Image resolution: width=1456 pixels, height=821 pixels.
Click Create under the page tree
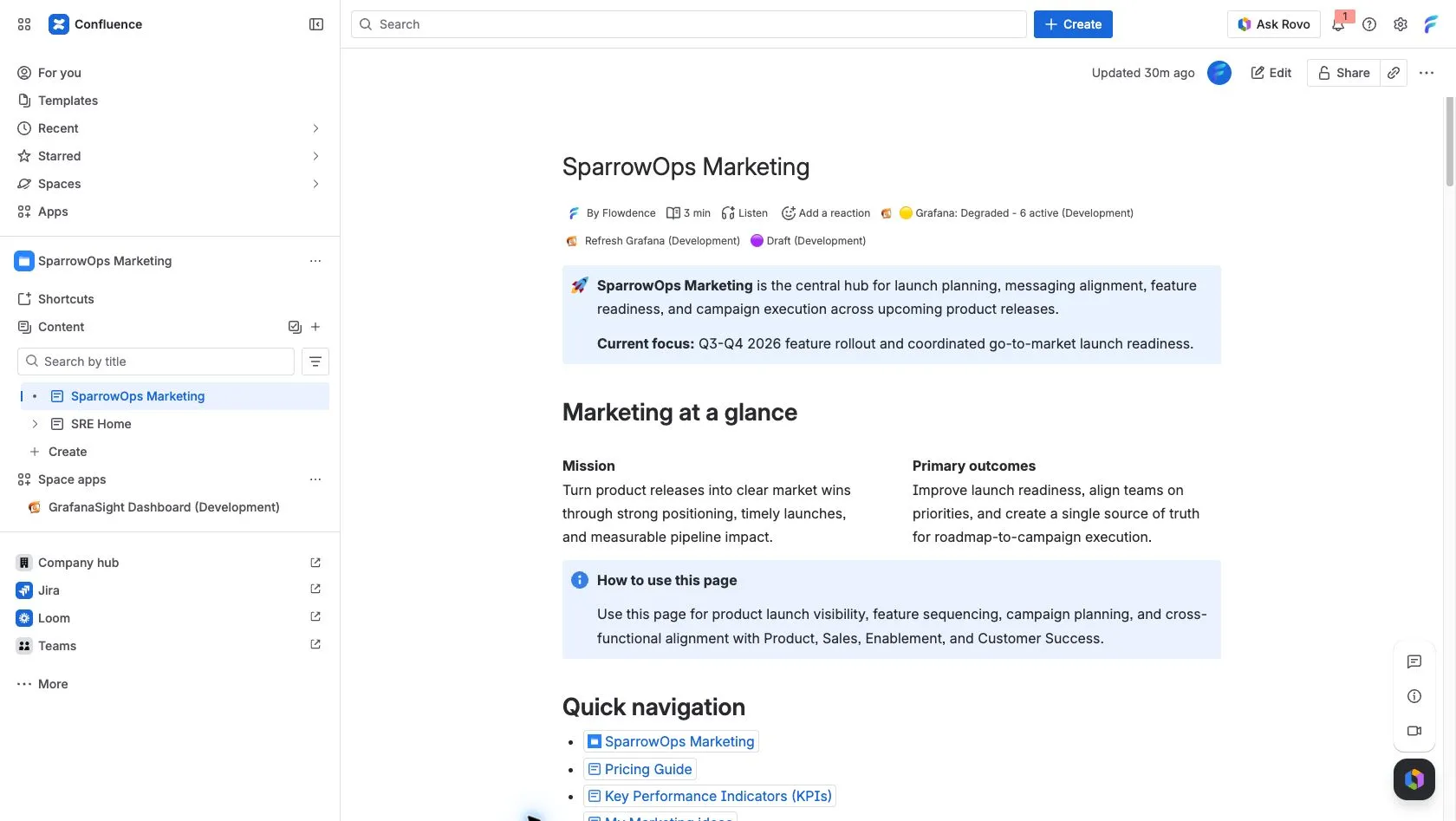point(68,452)
